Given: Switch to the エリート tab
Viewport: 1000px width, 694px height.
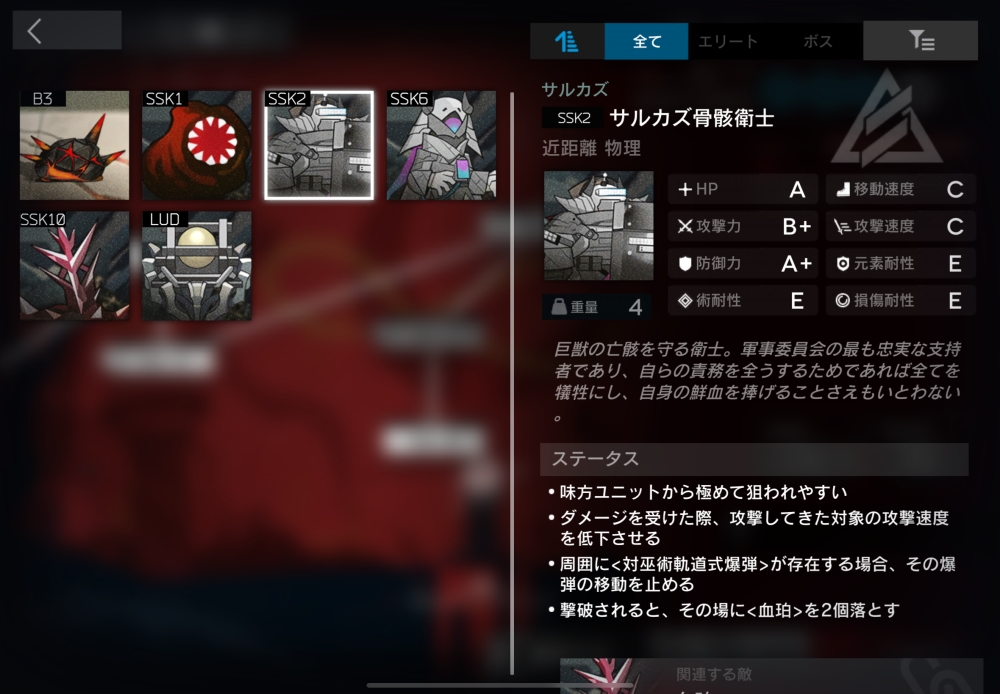Looking at the screenshot, I should tap(728, 41).
